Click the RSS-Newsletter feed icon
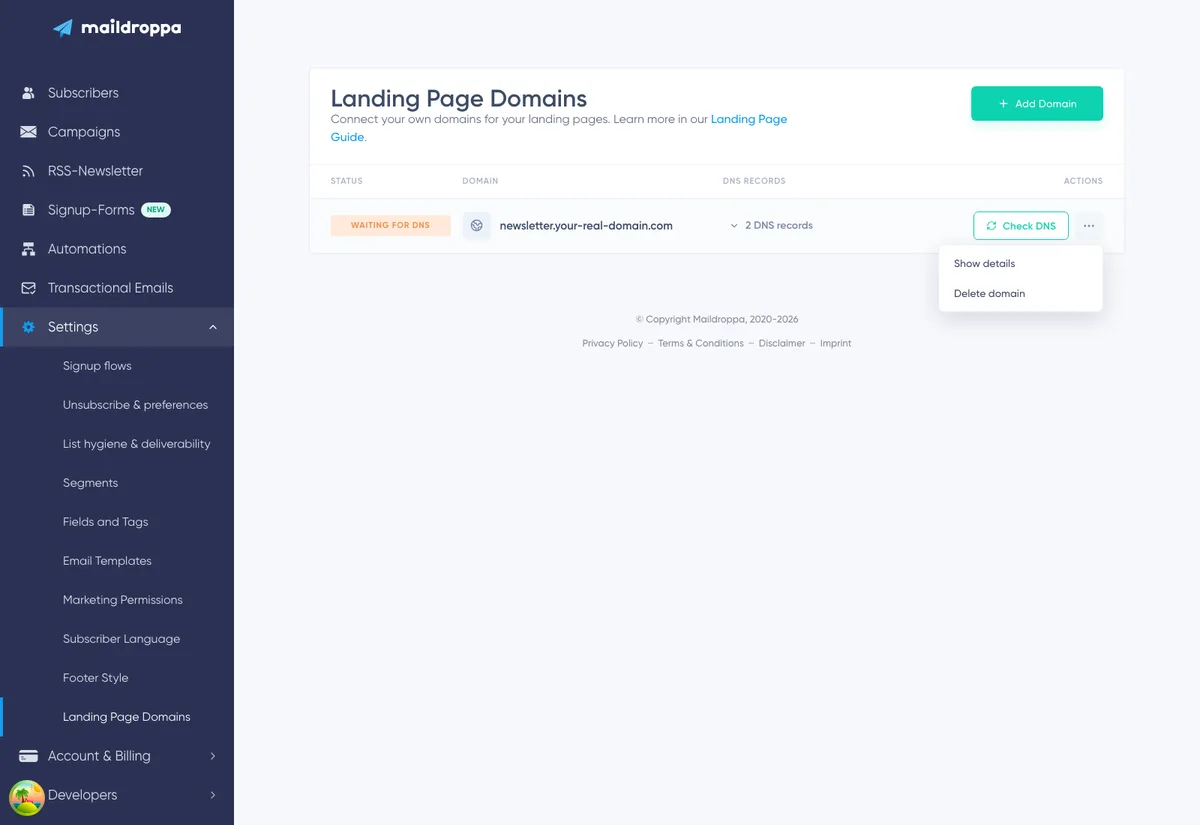 click(x=28, y=171)
